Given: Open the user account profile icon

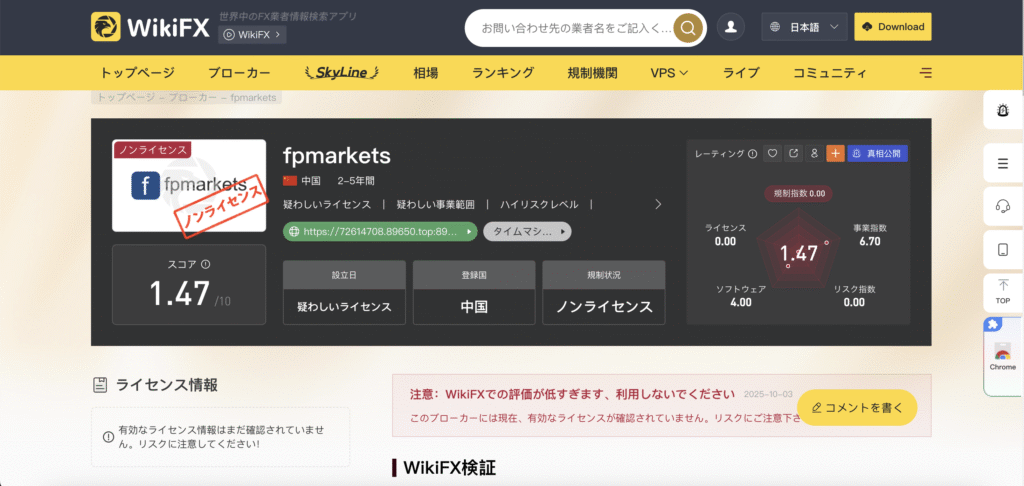Looking at the screenshot, I should click(731, 27).
